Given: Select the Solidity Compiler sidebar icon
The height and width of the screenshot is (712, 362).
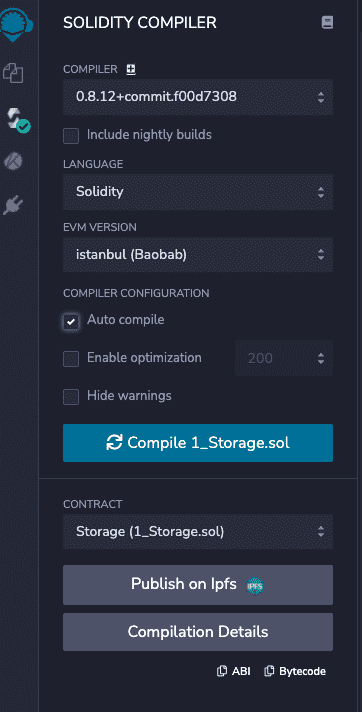Looking at the screenshot, I should [x=18, y=120].
